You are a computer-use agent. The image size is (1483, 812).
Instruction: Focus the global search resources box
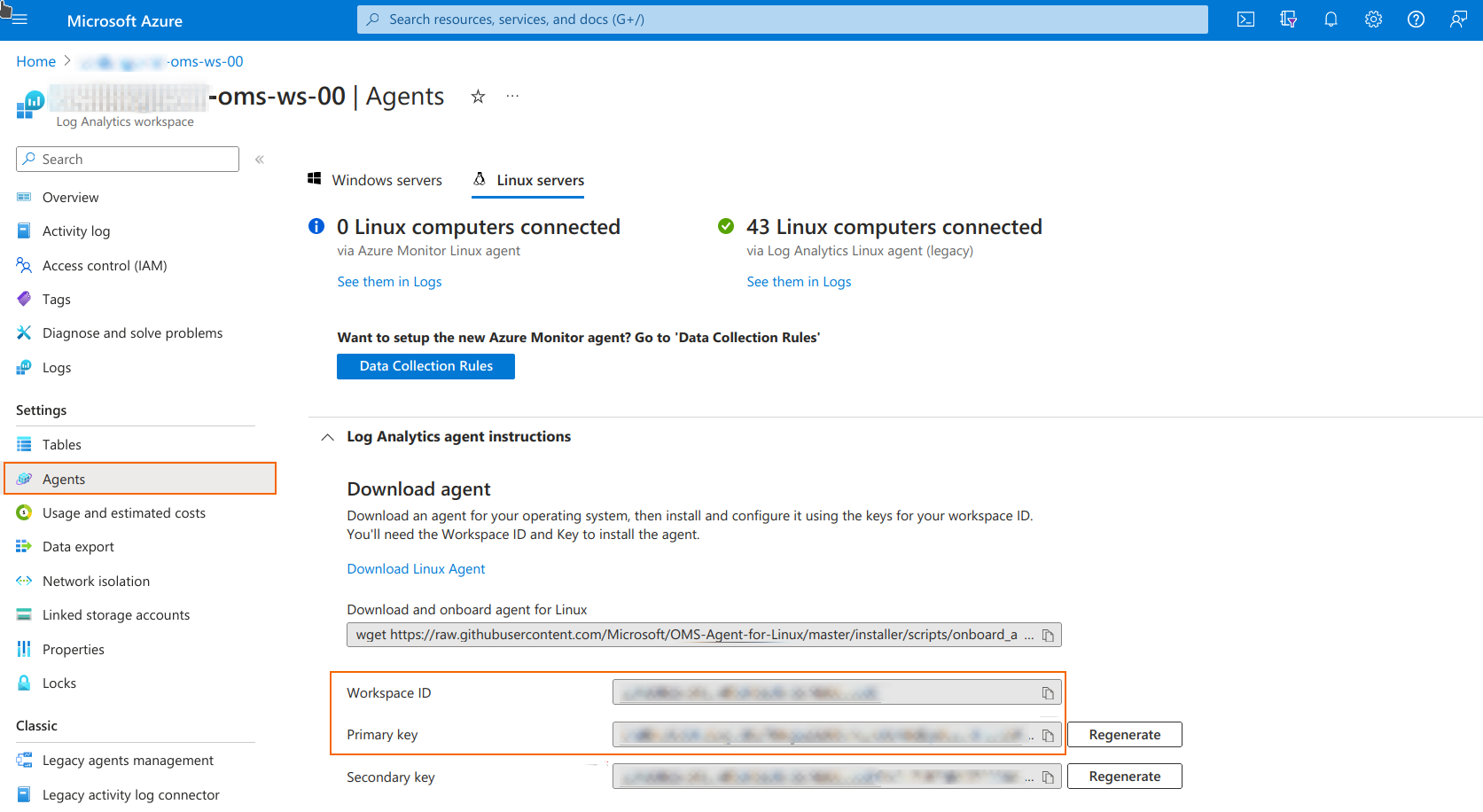coord(782,20)
